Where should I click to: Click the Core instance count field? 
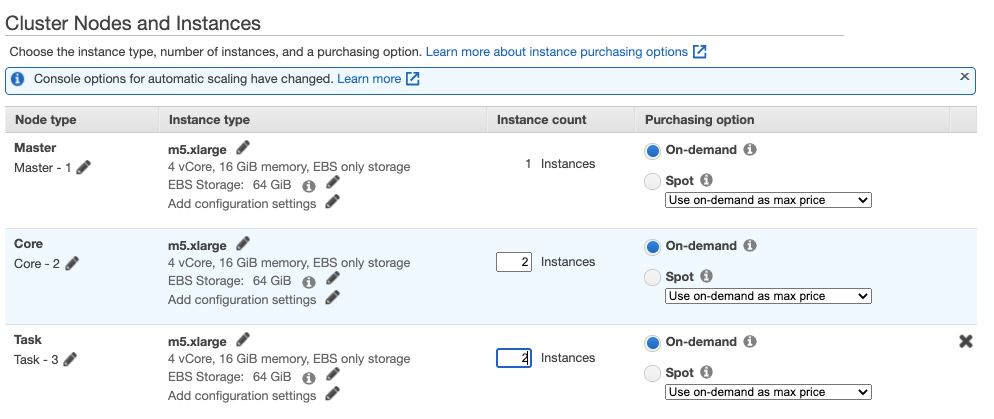click(514, 262)
